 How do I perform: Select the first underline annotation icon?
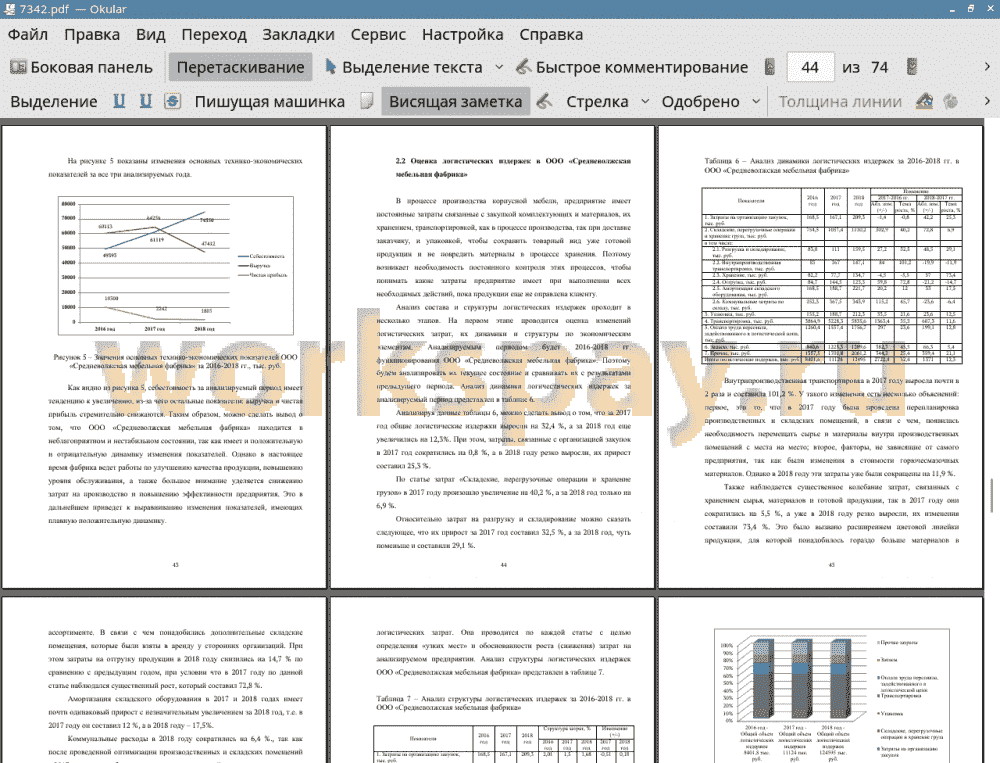coord(119,101)
